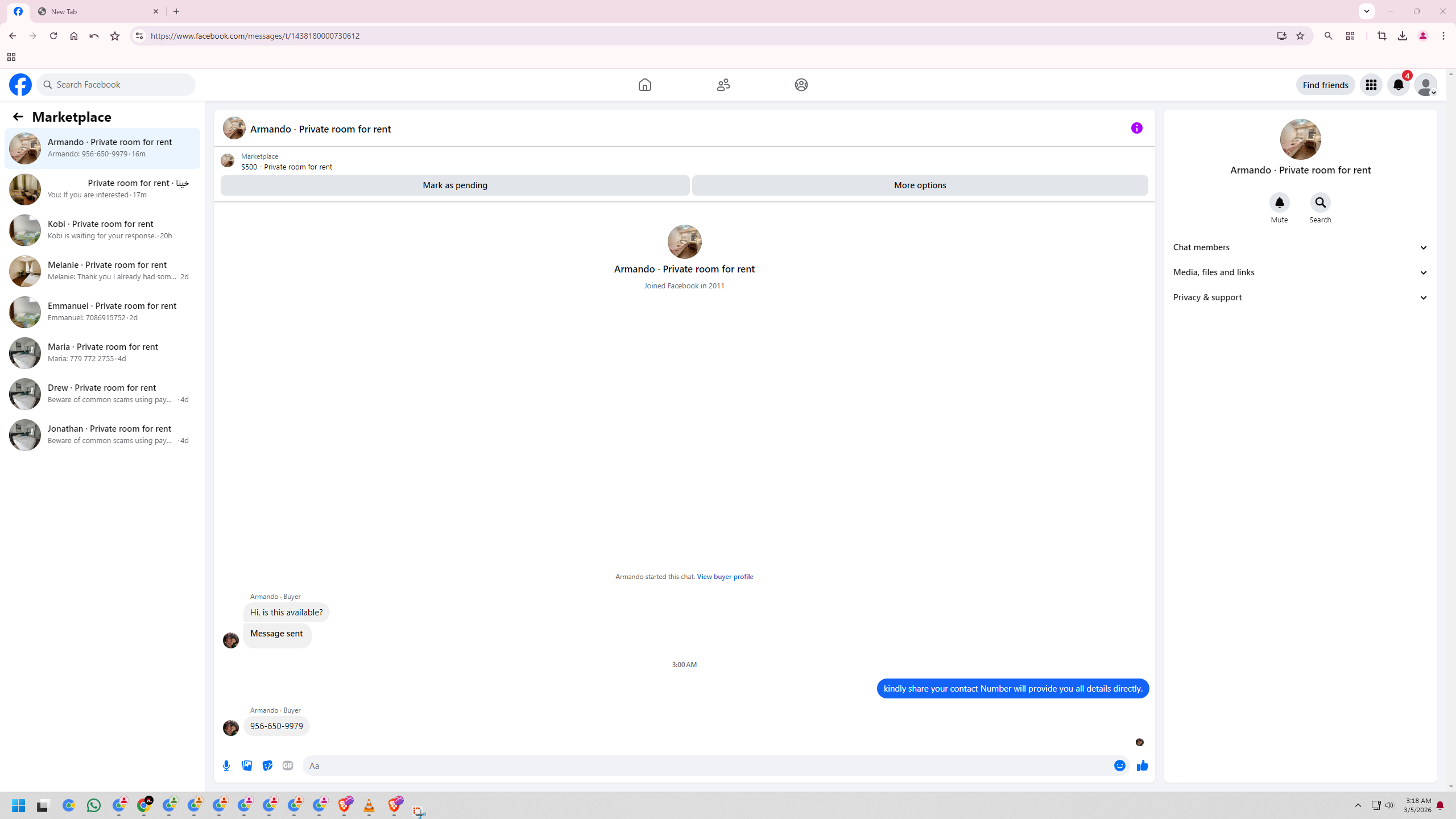Image resolution: width=1456 pixels, height=819 pixels.
Task: Click the Armando chat header title
Action: pyautogui.click(x=320, y=129)
